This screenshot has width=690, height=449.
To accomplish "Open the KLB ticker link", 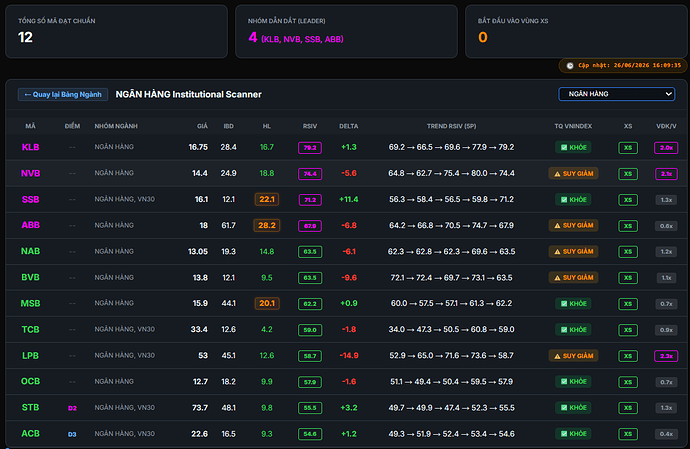I will coord(30,147).
